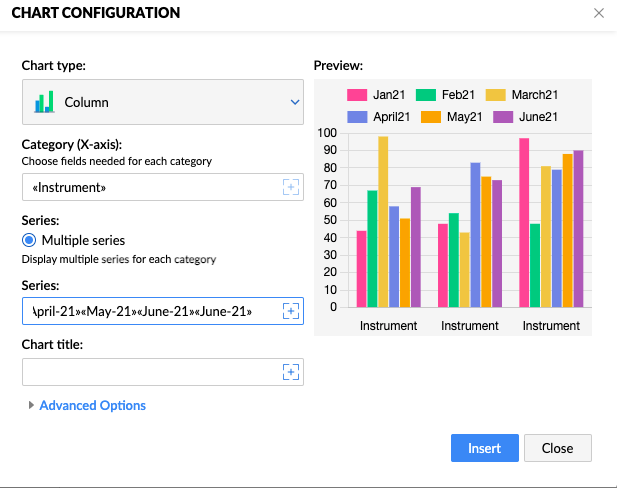Click insert-field icon in Category X-axis box
Viewport: 617px width, 488px height.
[x=291, y=187]
